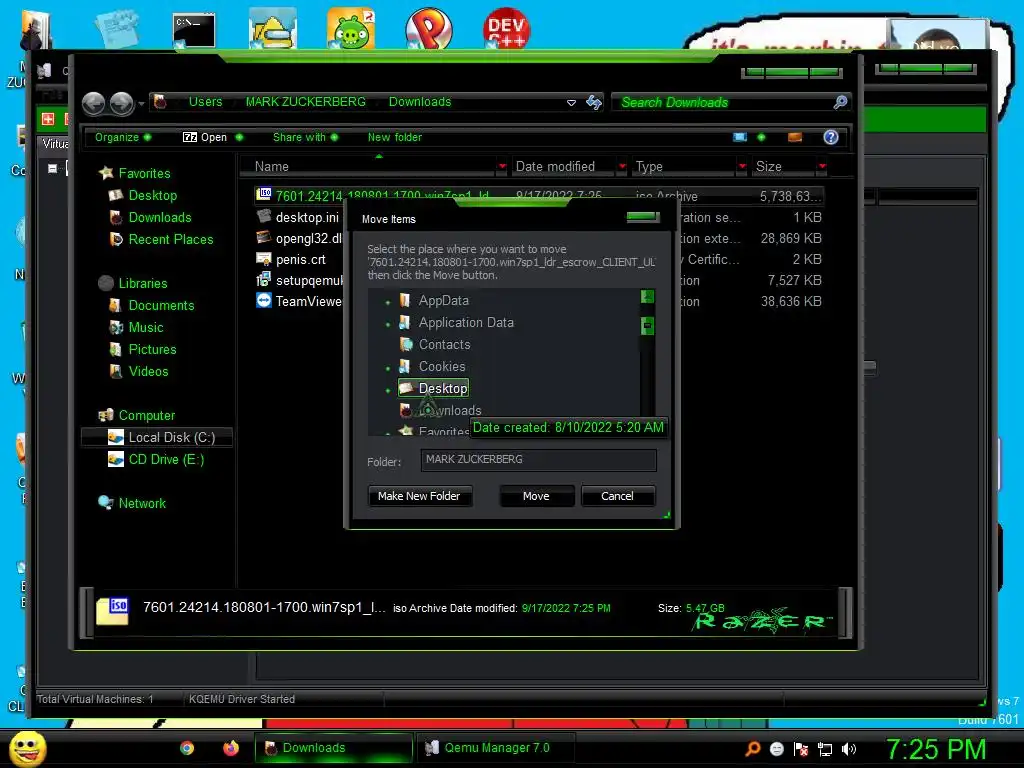
Task: Click the Action Center flag tray icon
Action: coord(801,749)
